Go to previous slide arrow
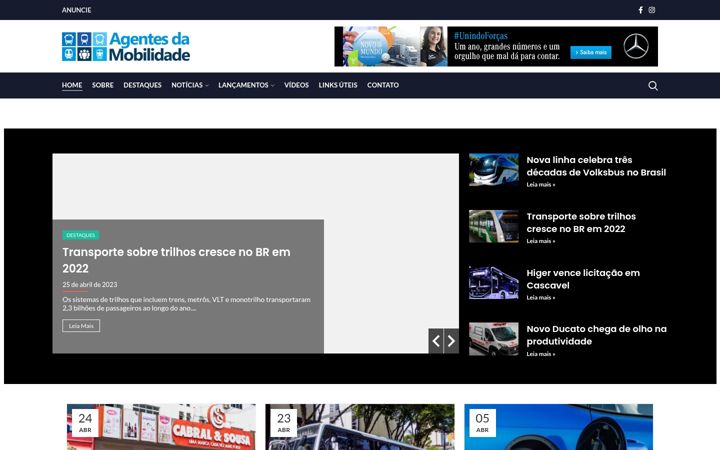 coord(436,341)
